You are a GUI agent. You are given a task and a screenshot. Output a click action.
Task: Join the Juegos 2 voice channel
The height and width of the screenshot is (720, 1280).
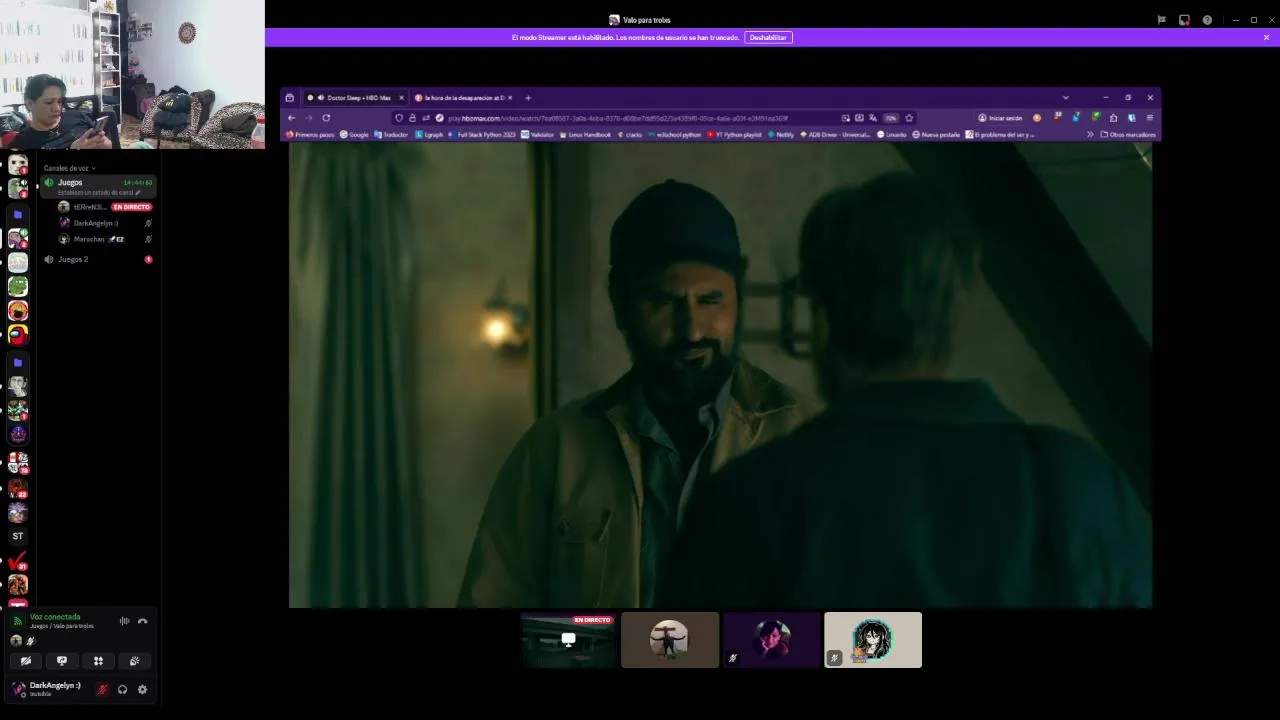click(98, 259)
